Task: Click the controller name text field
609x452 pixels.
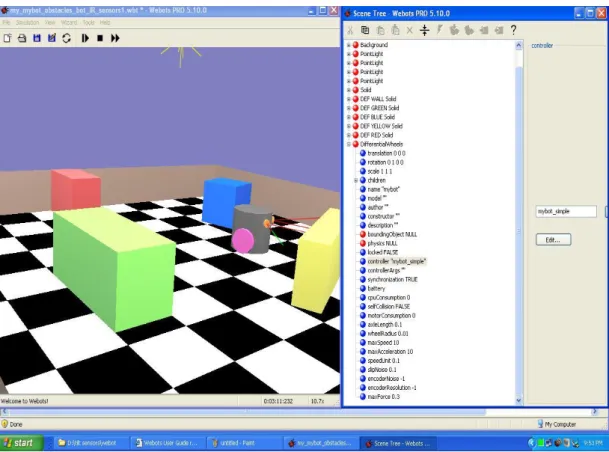Action: pyautogui.click(x=566, y=211)
